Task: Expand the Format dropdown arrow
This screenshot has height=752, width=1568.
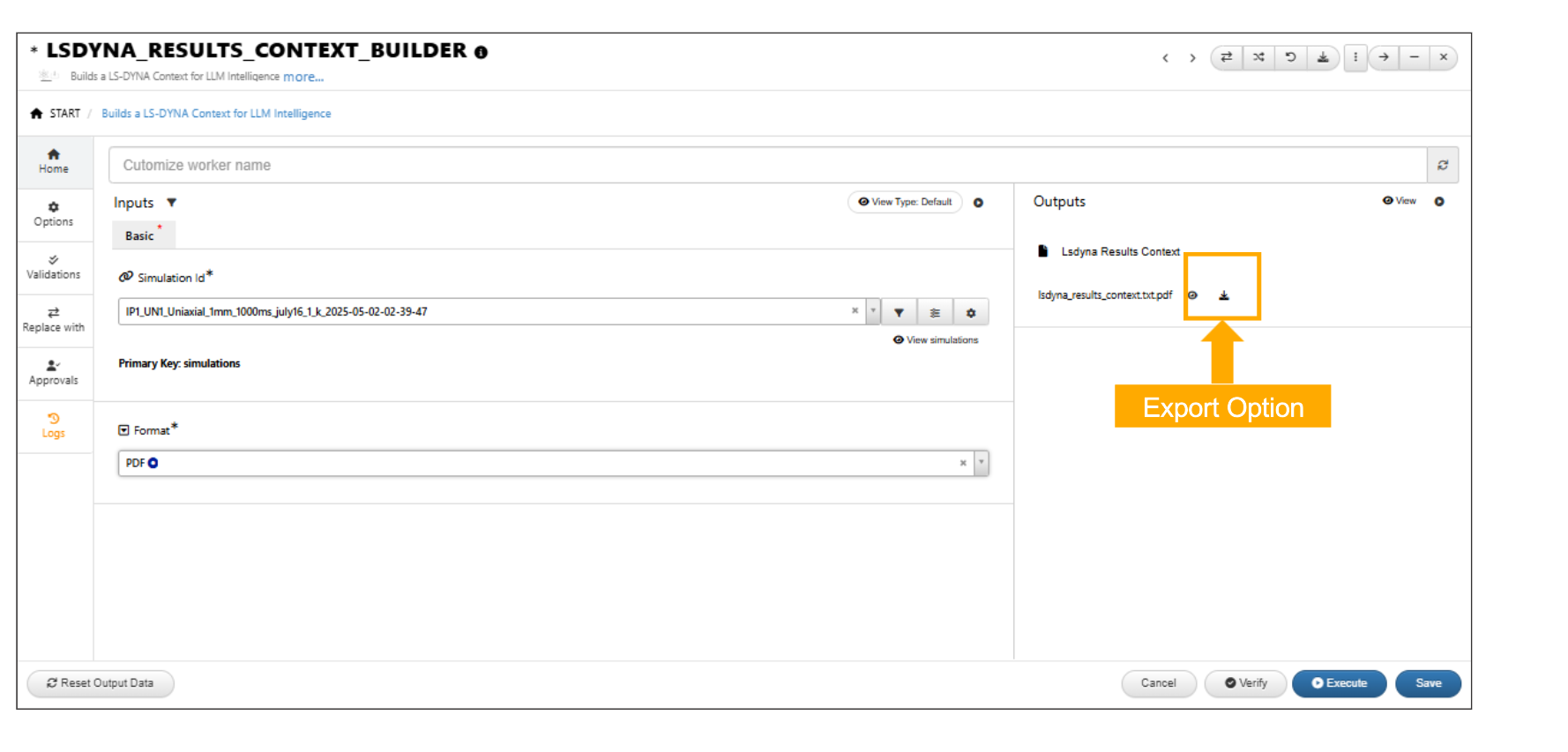Action: pyautogui.click(x=981, y=463)
